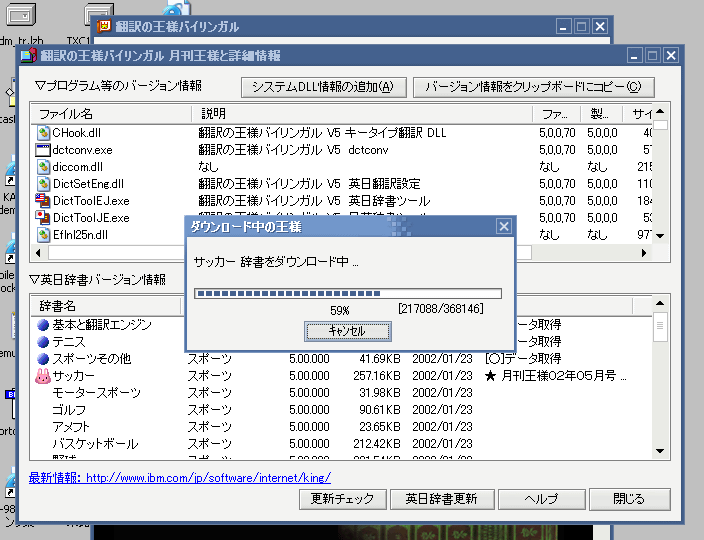
Task: Open the ibm.com latest information link
Action: point(207,478)
